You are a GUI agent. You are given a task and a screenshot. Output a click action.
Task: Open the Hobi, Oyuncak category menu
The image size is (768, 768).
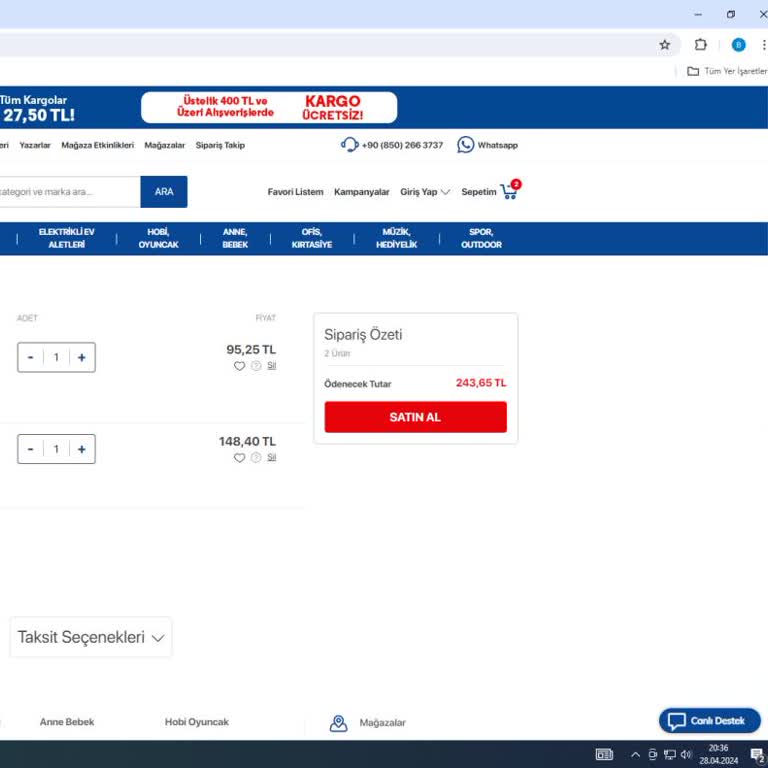point(158,238)
